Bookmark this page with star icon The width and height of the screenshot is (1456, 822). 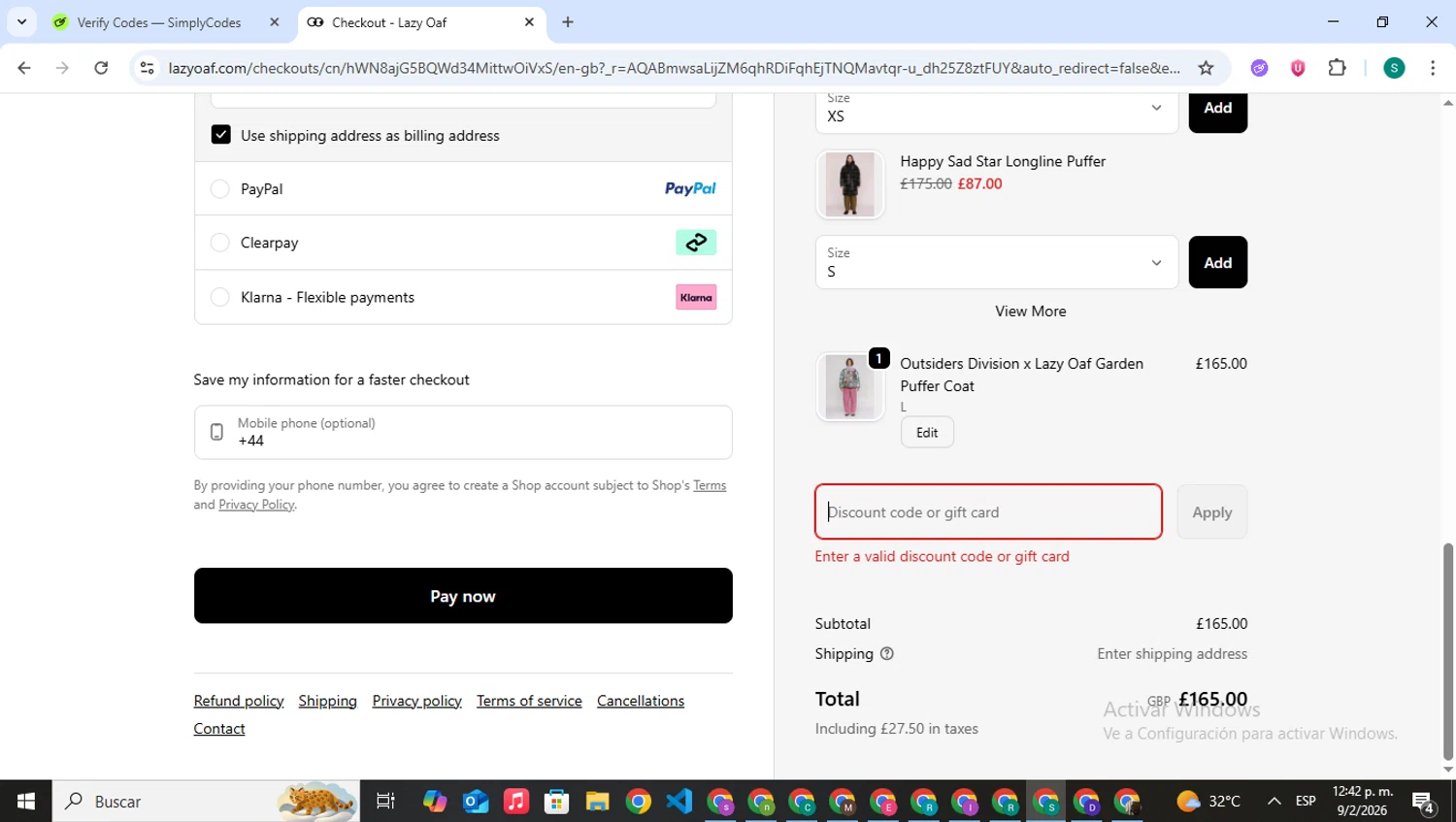click(x=1206, y=68)
